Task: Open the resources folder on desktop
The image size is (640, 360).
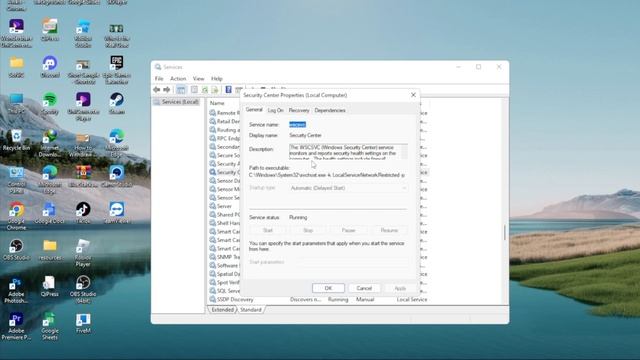Action: (50, 249)
